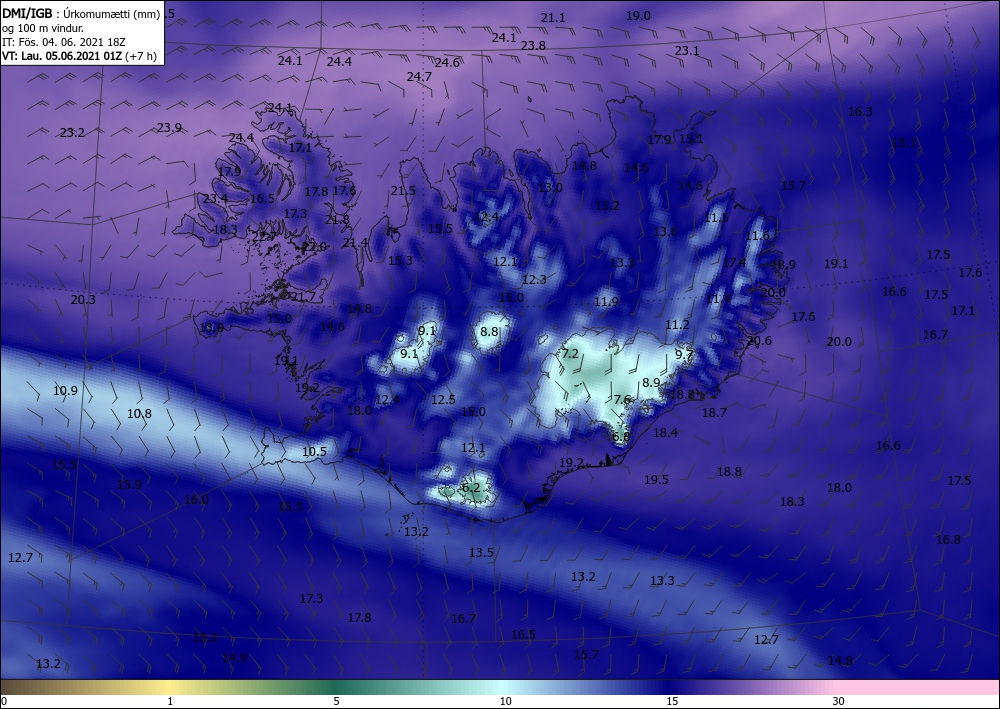The height and width of the screenshot is (709, 1000).
Task: Click the 16.3 value in the northeast ocean
Action: pos(860,112)
